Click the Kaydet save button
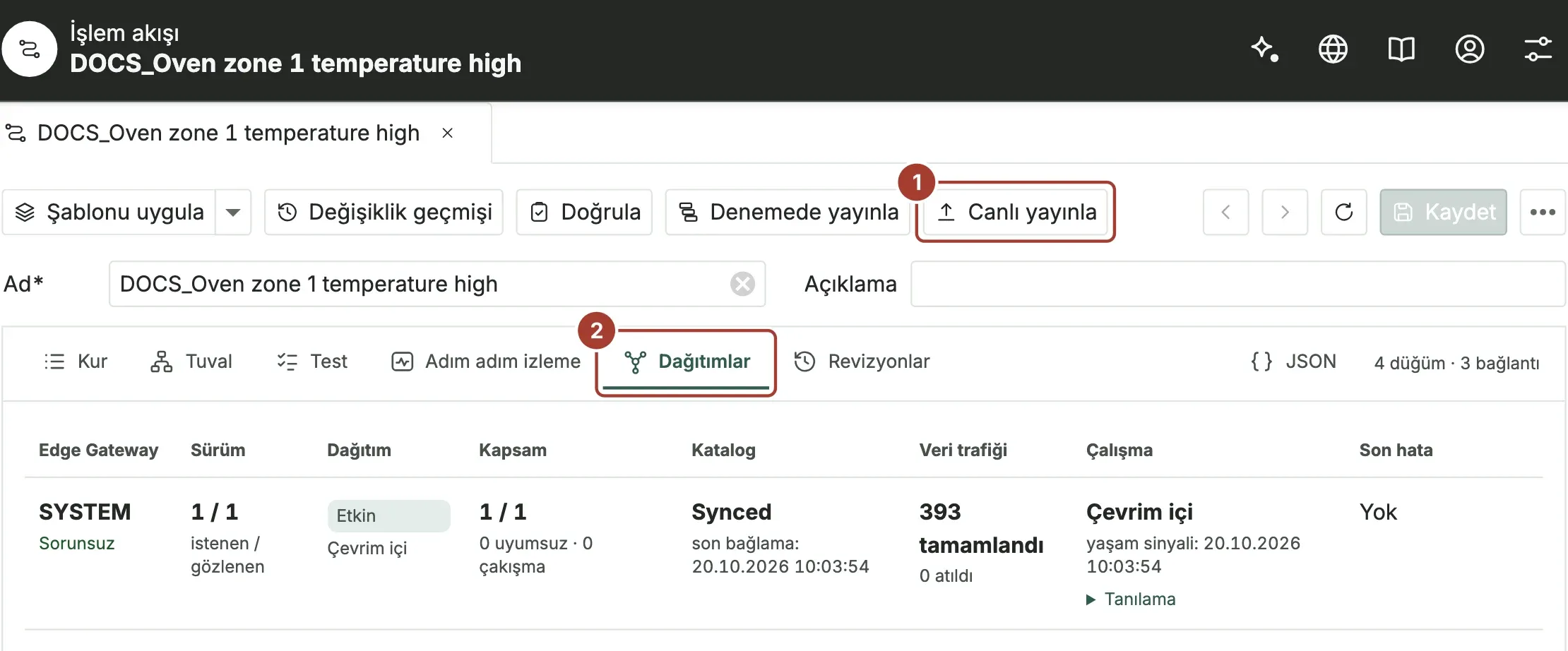1568x651 pixels. click(1444, 212)
